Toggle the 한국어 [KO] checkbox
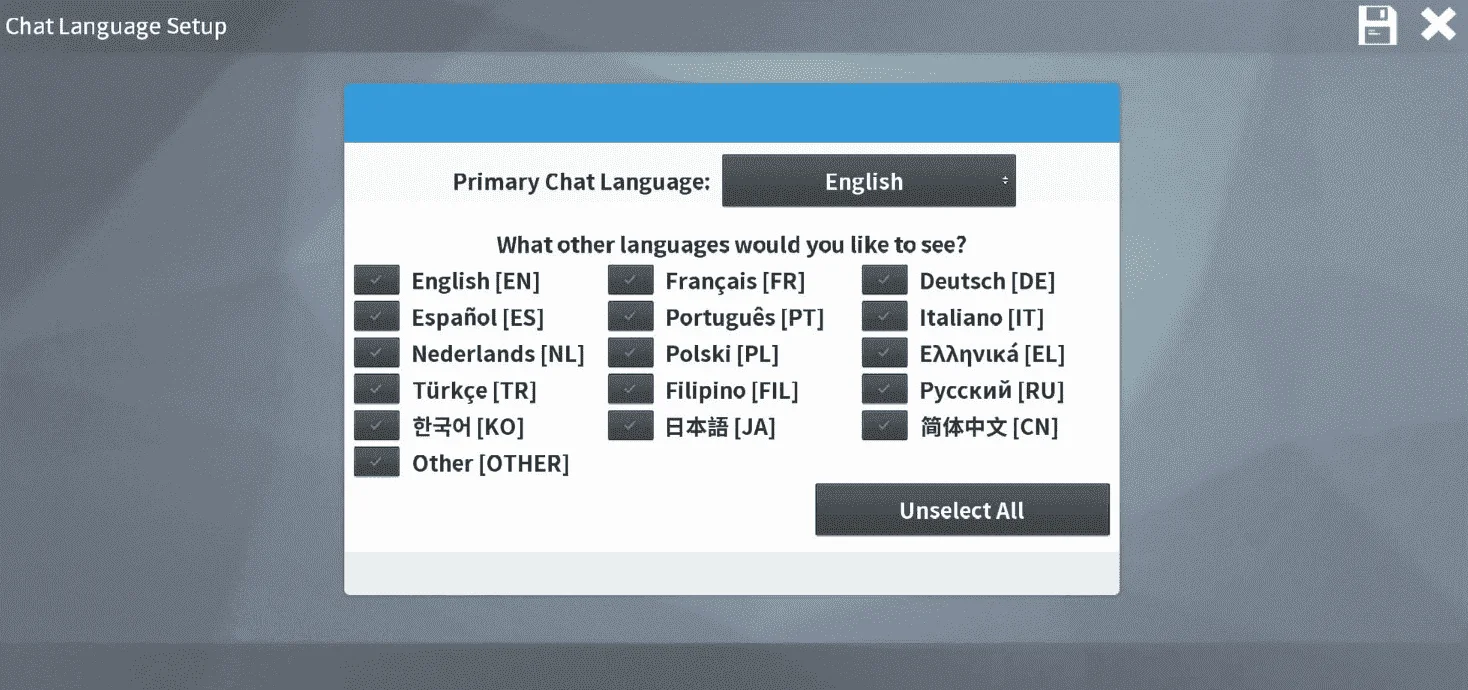The width and height of the screenshot is (1468, 690). 377,426
